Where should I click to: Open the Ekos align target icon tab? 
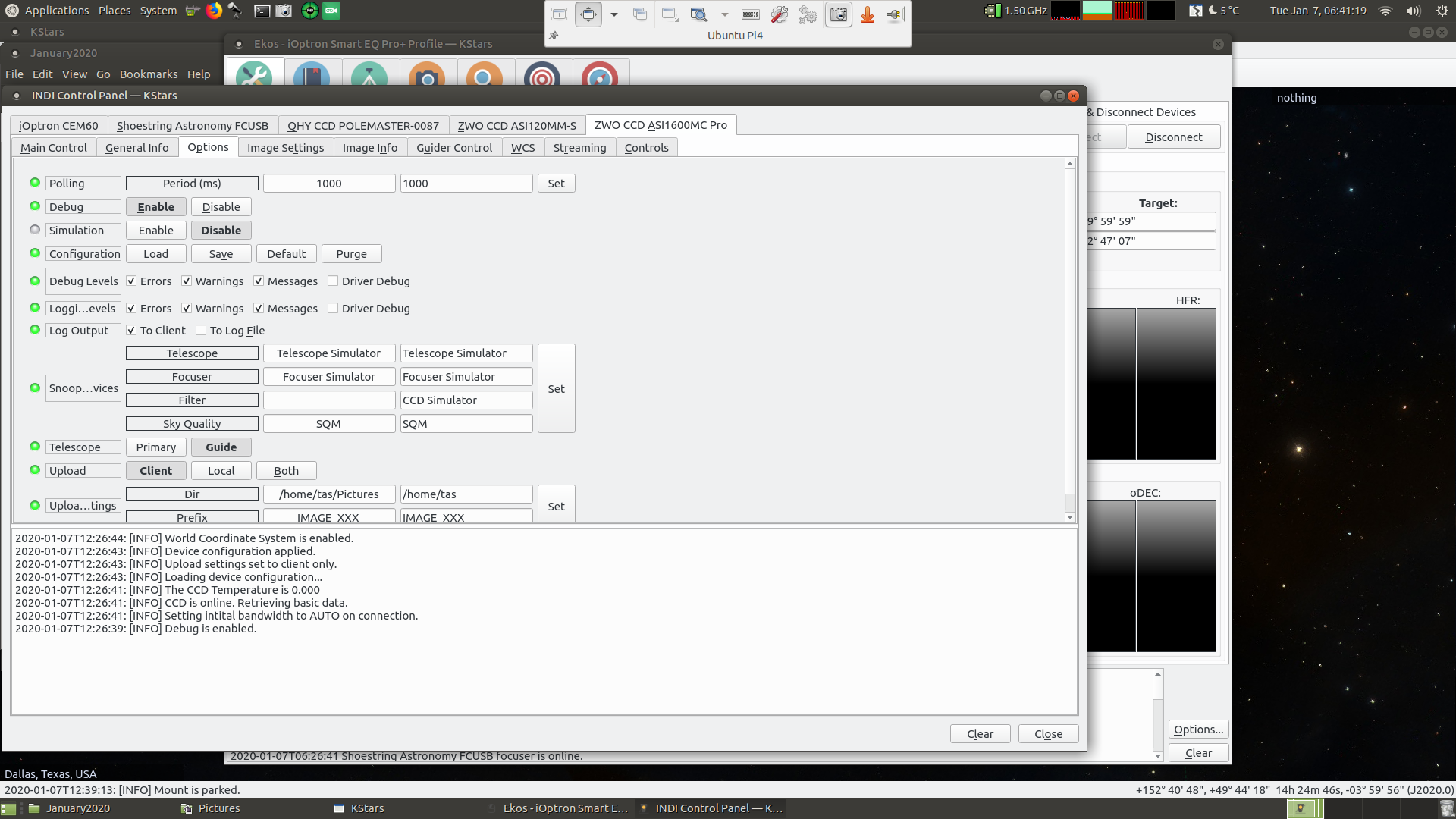click(542, 75)
